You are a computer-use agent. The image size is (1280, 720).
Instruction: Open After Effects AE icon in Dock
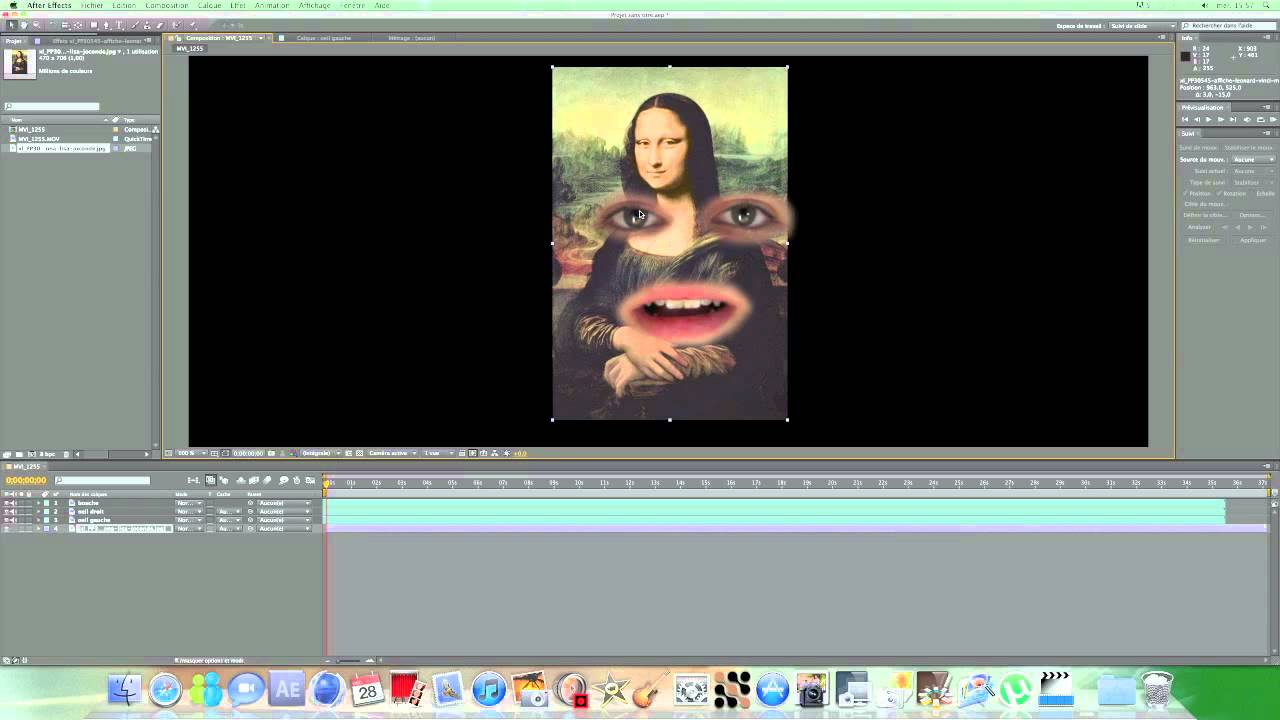(287, 690)
